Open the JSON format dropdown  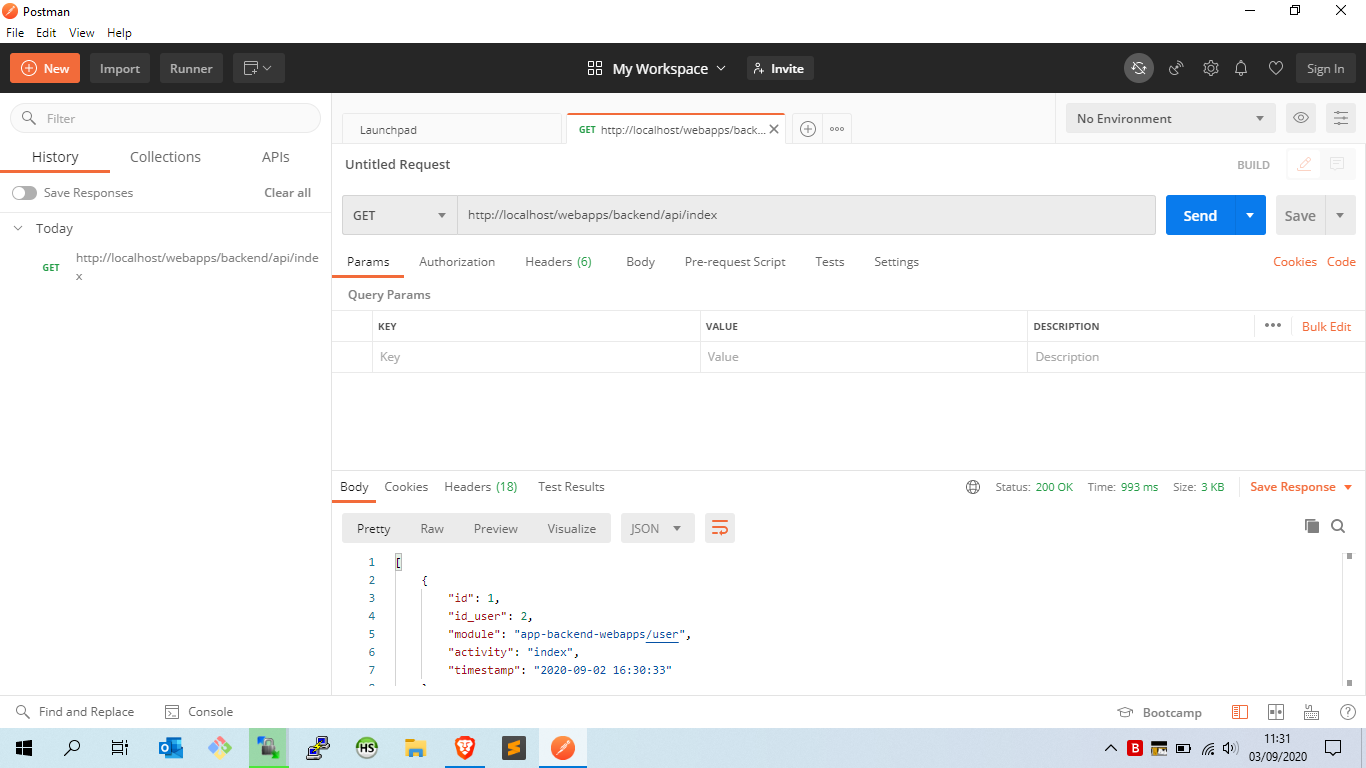pyautogui.click(x=658, y=528)
